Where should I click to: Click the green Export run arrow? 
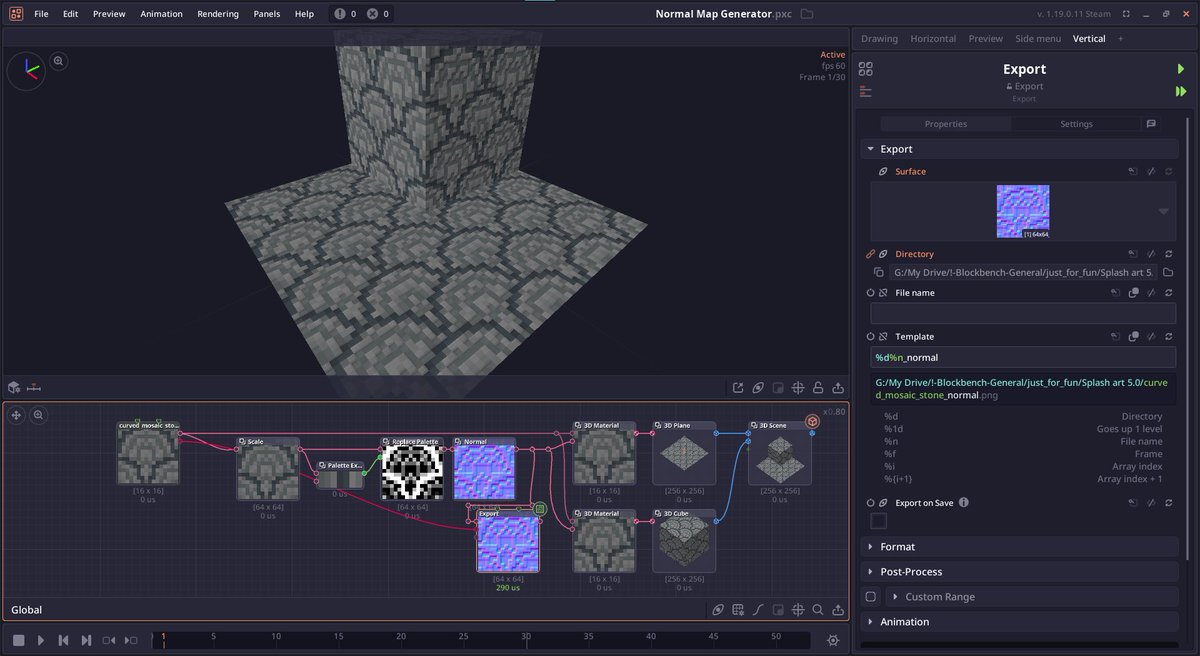[1181, 69]
